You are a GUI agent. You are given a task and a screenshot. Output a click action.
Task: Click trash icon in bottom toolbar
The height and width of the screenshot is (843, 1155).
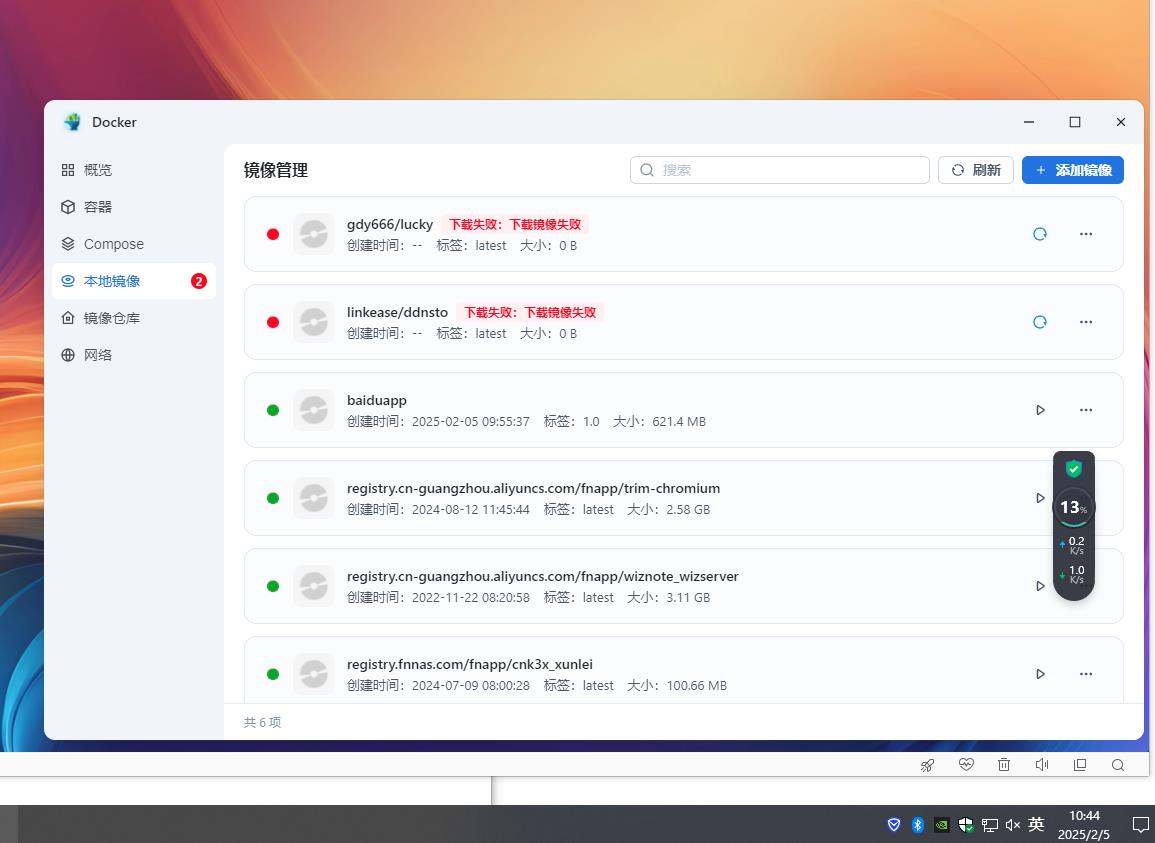click(x=1003, y=765)
